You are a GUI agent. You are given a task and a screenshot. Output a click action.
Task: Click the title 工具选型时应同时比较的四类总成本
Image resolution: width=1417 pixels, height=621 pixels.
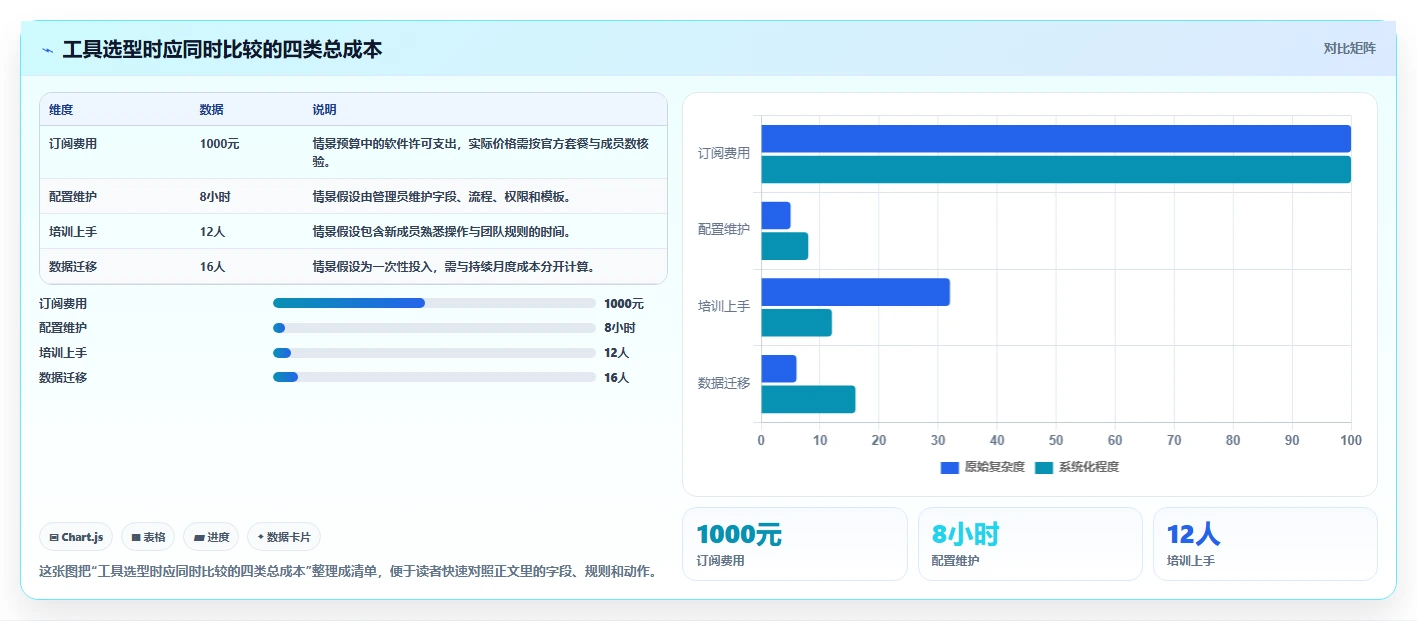point(222,49)
